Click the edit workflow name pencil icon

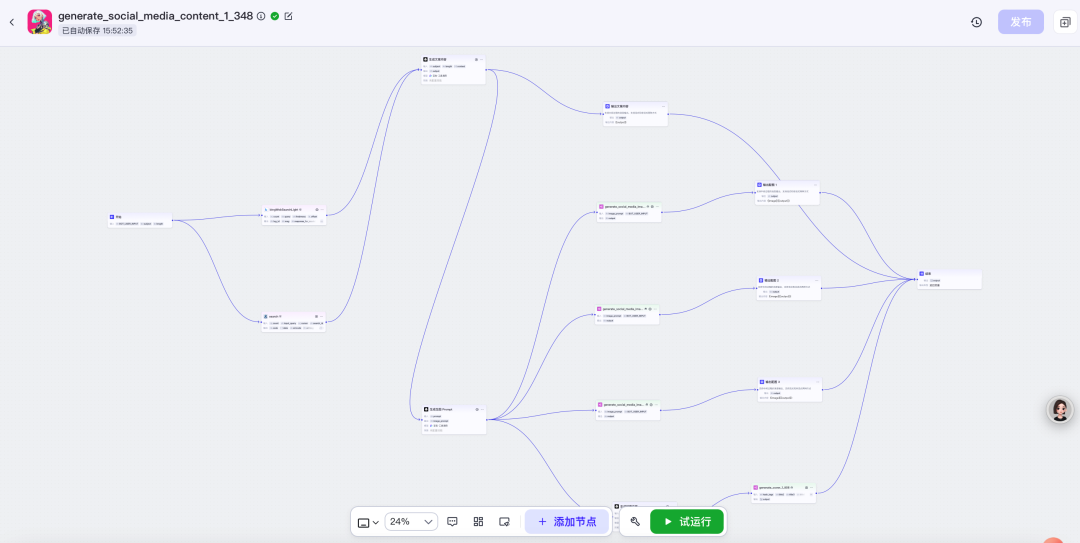[289, 16]
